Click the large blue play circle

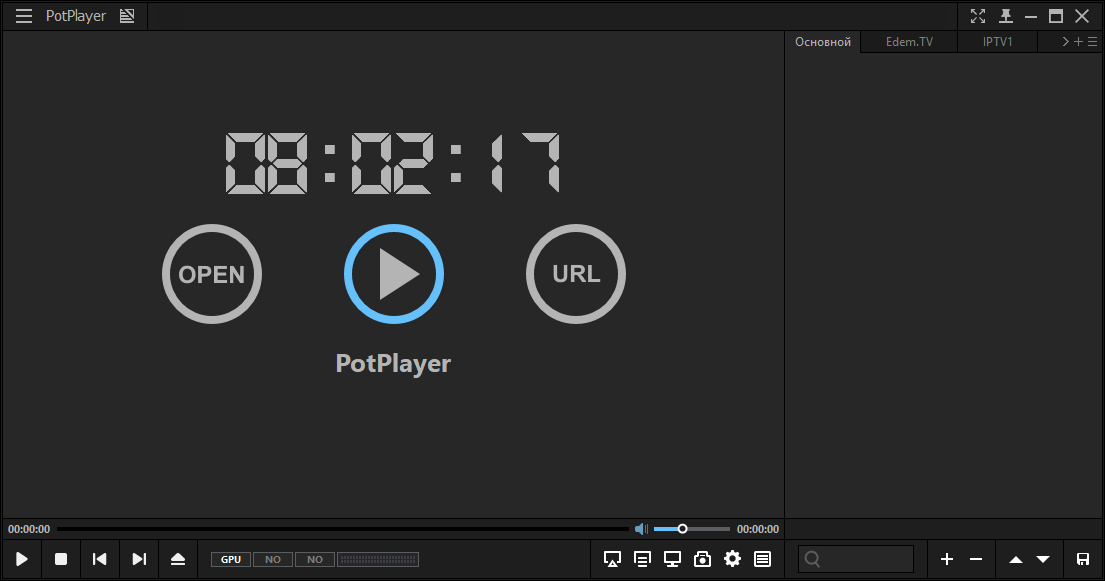pos(394,274)
